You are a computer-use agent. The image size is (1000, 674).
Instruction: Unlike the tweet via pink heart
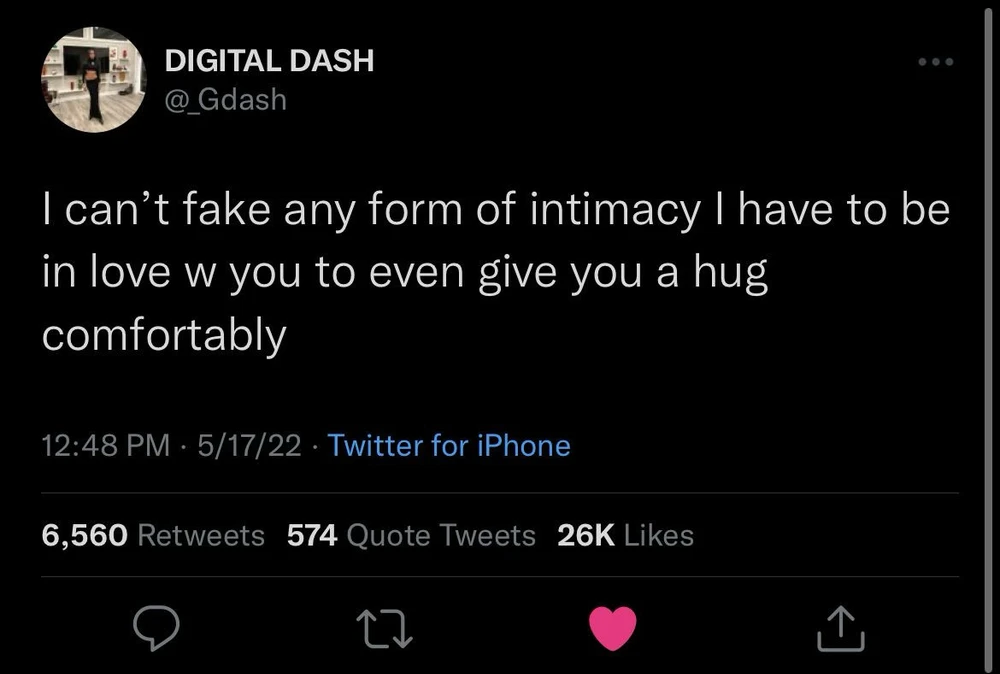click(x=613, y=628)
